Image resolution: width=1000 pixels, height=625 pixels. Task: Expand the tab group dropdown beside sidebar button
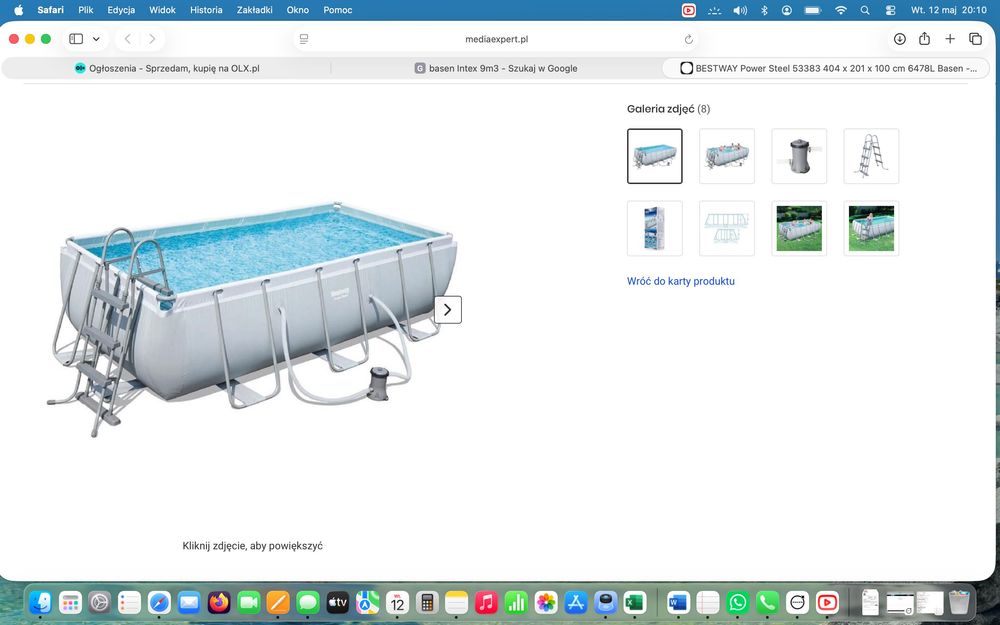click(96, 39)
